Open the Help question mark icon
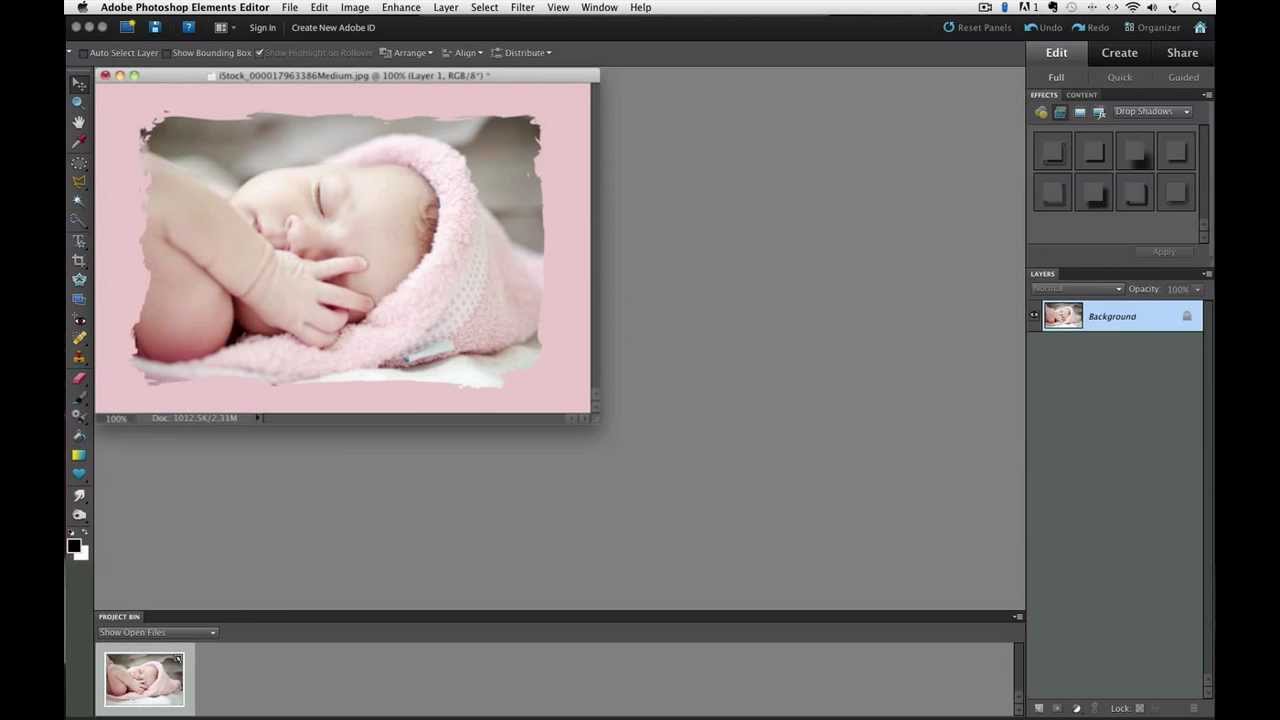1280x720 pixels. [x=188, y=27]
